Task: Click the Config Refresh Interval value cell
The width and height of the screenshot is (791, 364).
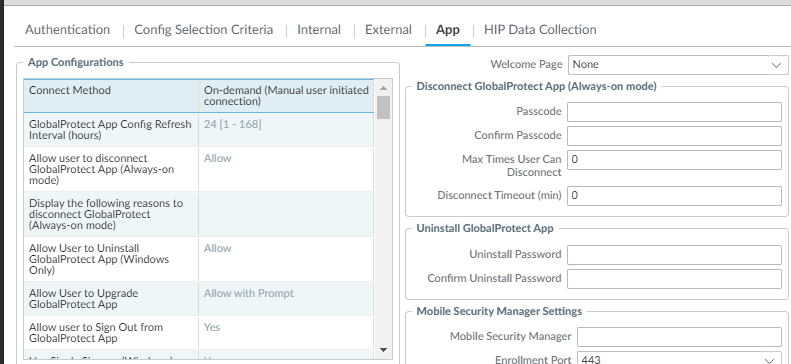Action: (x=286, y=130)
